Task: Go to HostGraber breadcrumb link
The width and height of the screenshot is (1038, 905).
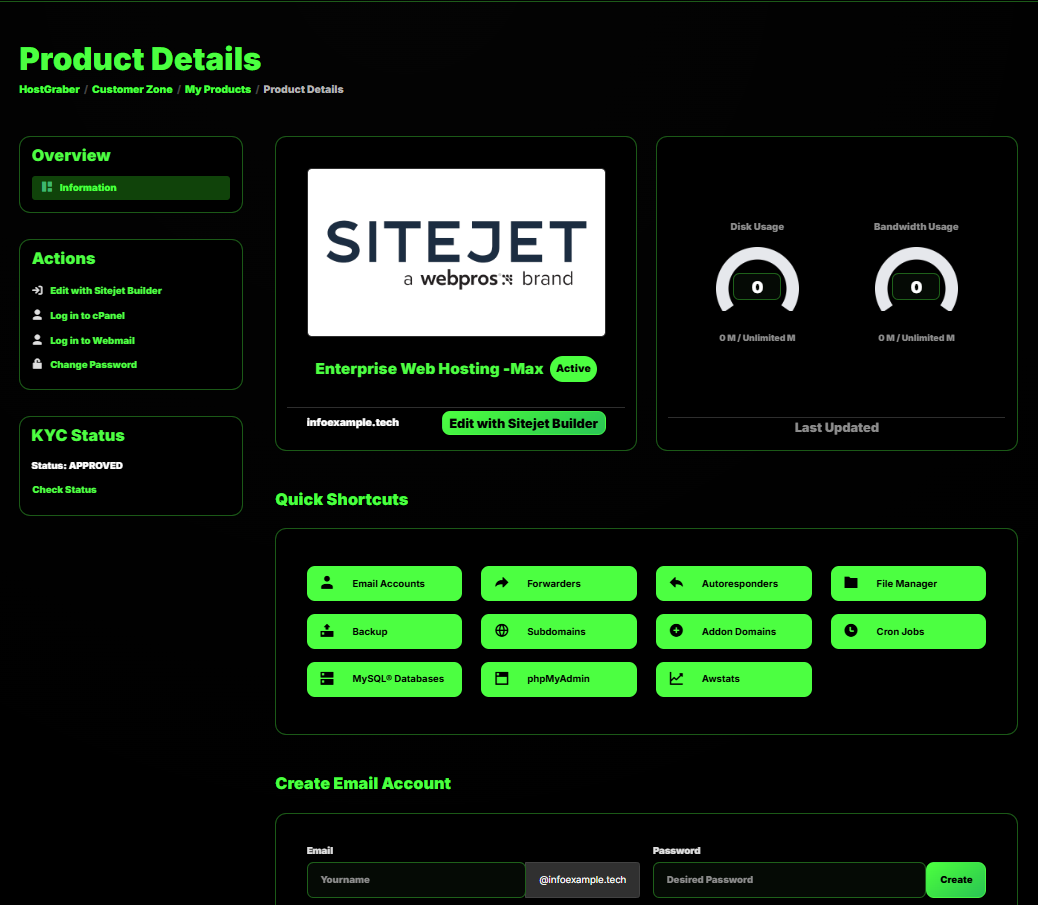Action: 49,89
